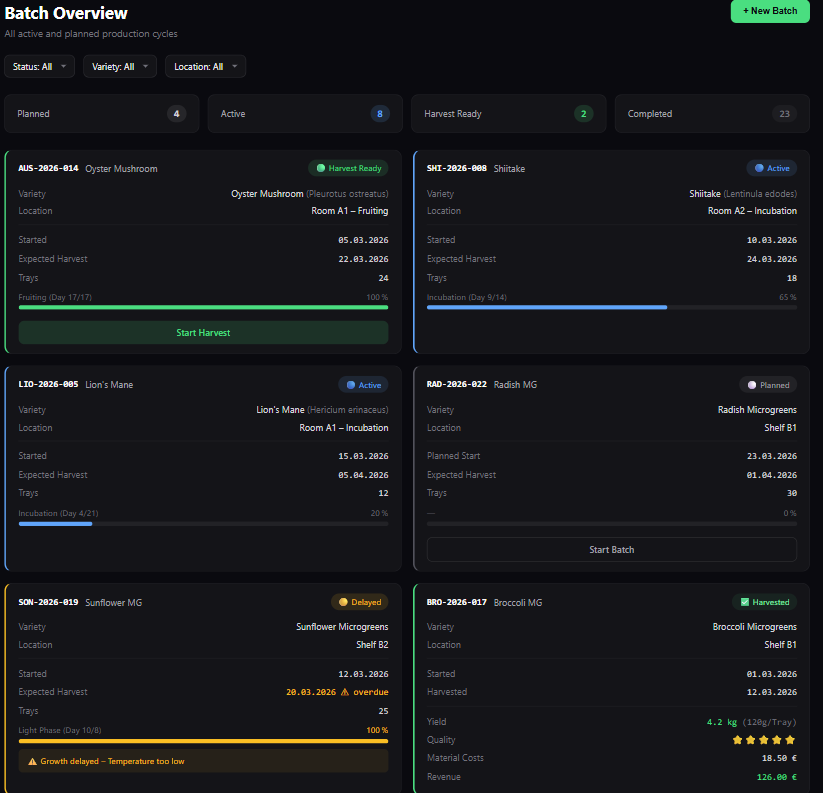Viewport: 823px width, 793px height.
Task: Click the New Batch button
Action: pyautogui.click(x=770, y=11)
